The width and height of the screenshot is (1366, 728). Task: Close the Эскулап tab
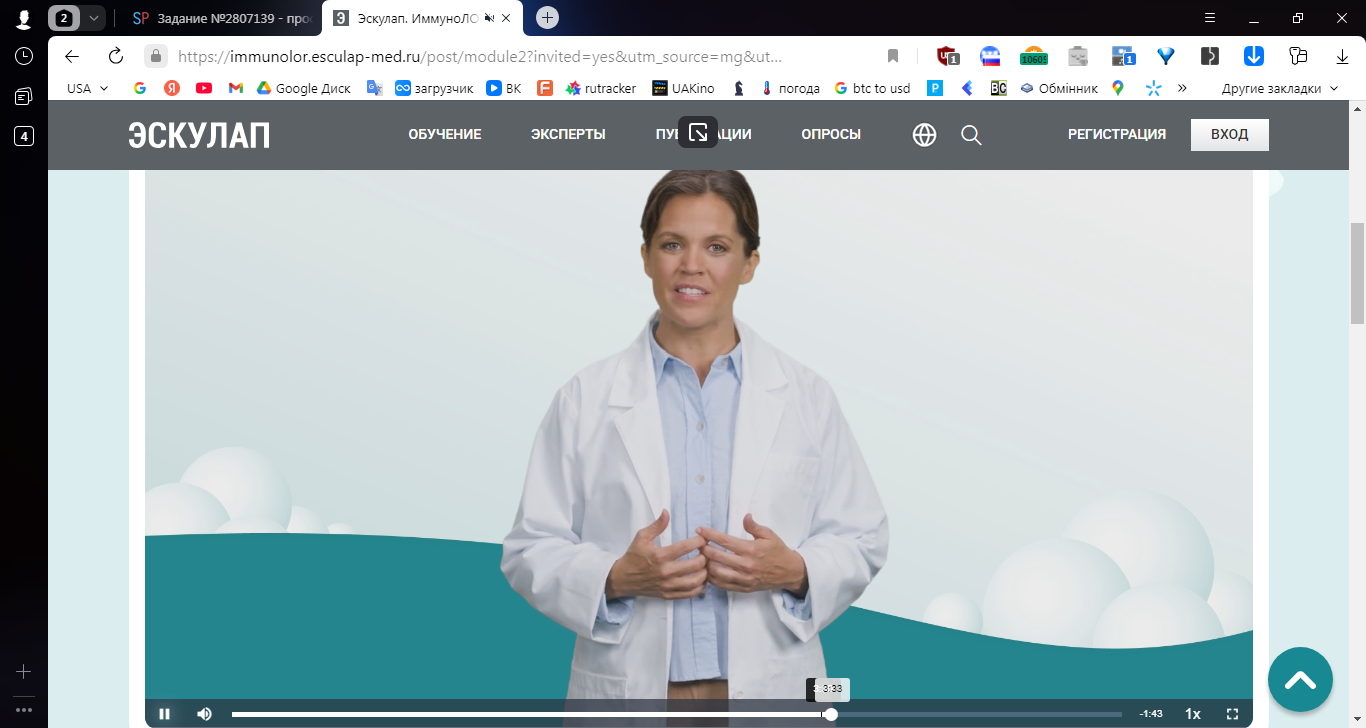click(507, 18)
